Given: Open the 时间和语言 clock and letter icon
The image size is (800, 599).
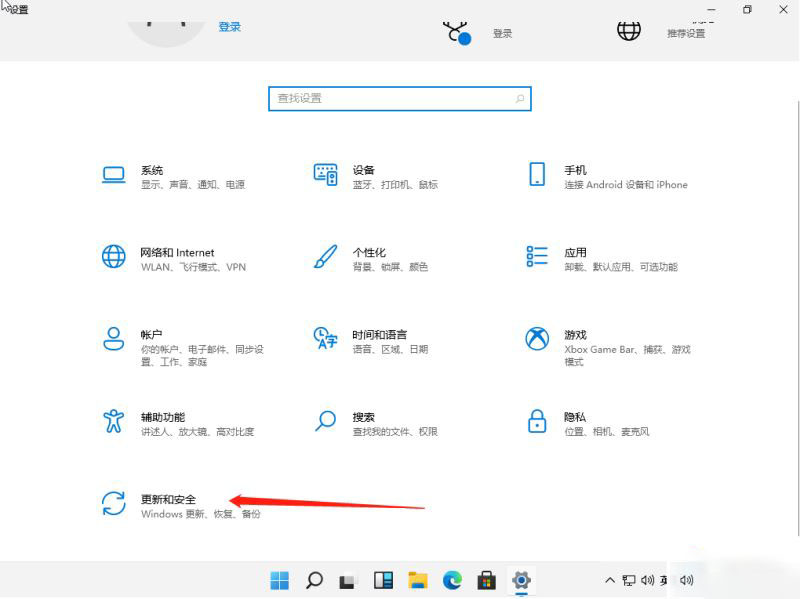Looking at the screenshot, I should pos(326,338).
